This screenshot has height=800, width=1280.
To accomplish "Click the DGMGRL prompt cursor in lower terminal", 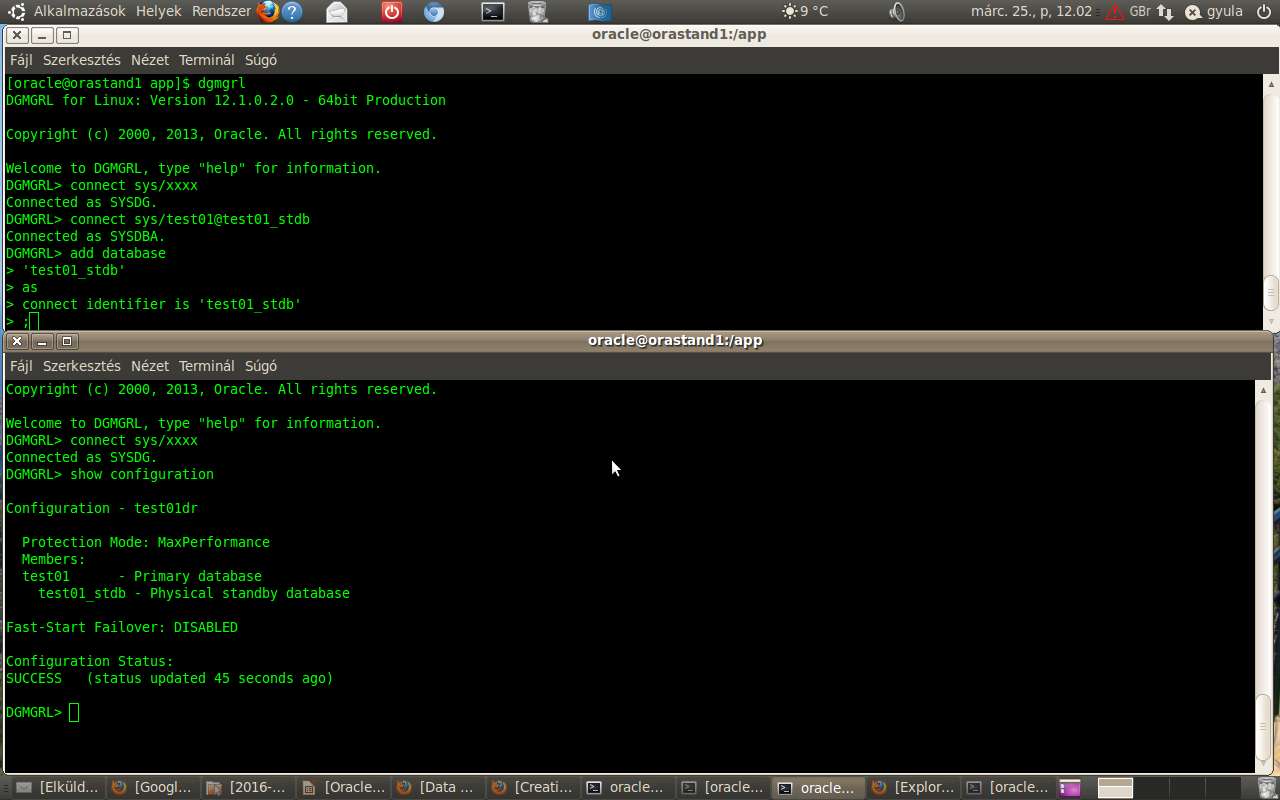I will click(x=74, y=712).
